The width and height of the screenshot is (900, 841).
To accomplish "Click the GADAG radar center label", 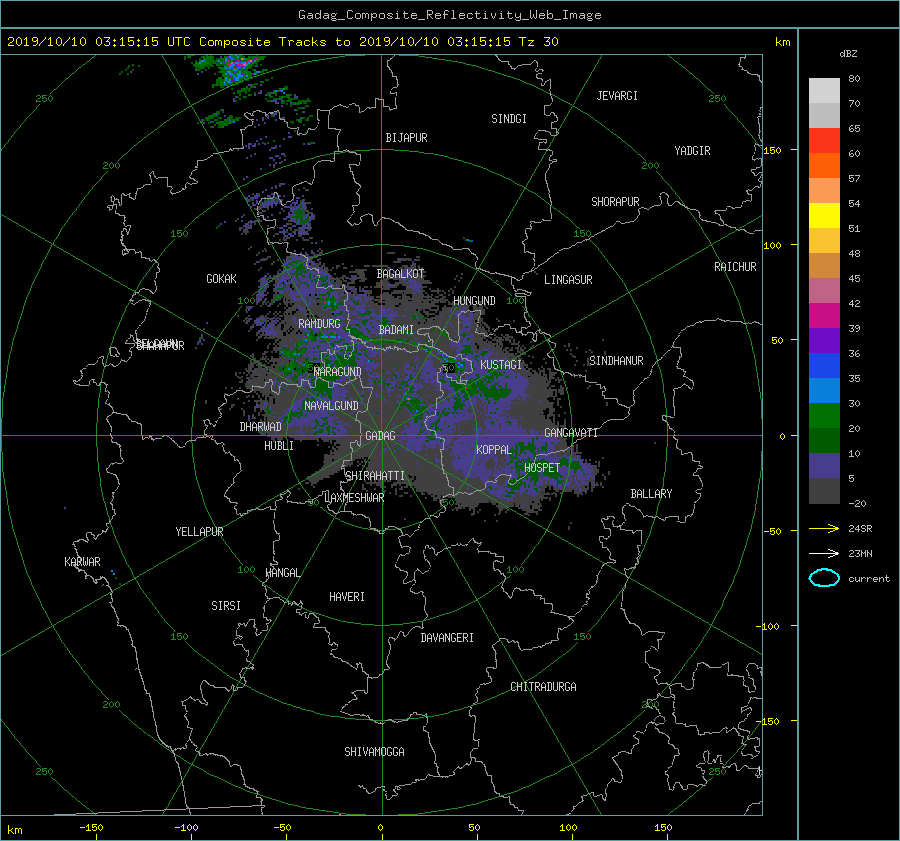I will pyautogui.click(x=380, y=436).
